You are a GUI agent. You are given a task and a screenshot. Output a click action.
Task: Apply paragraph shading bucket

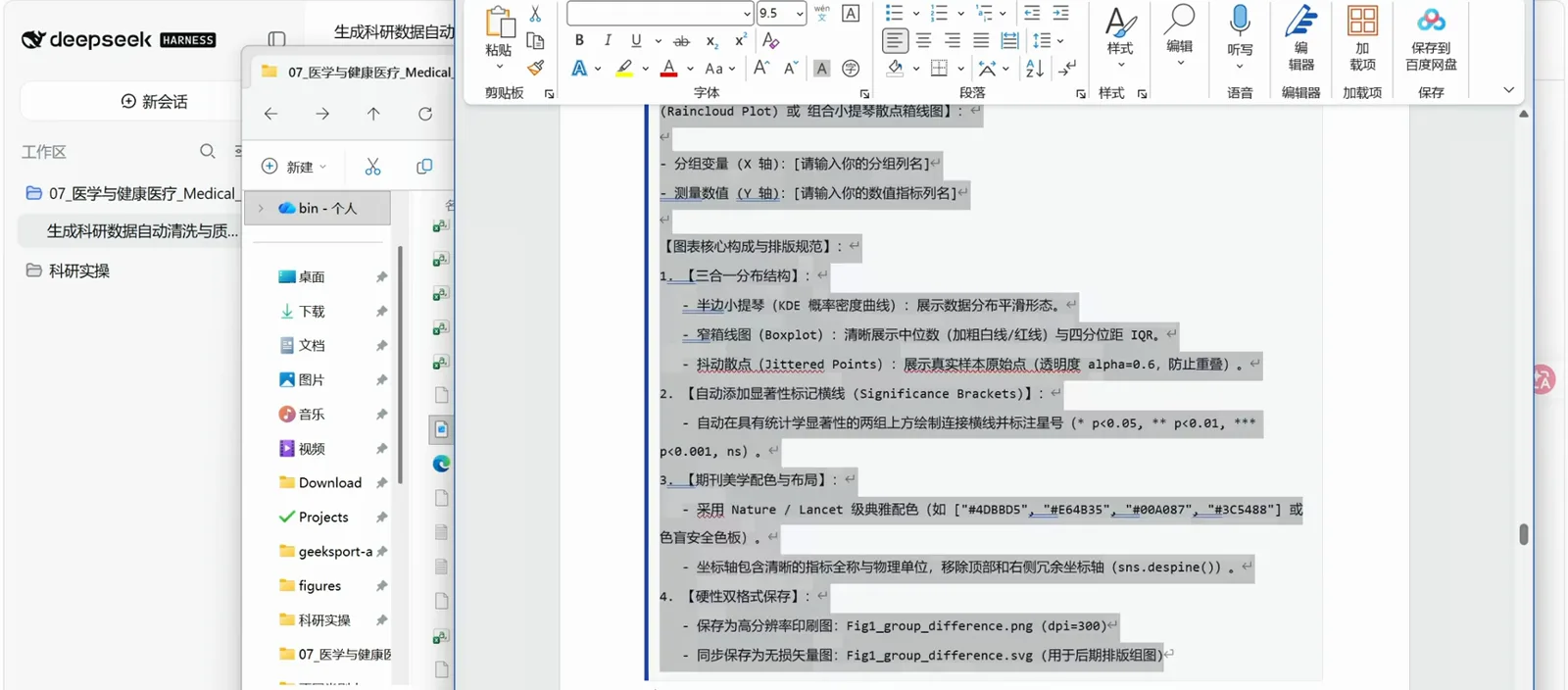[x=895, y=68]
